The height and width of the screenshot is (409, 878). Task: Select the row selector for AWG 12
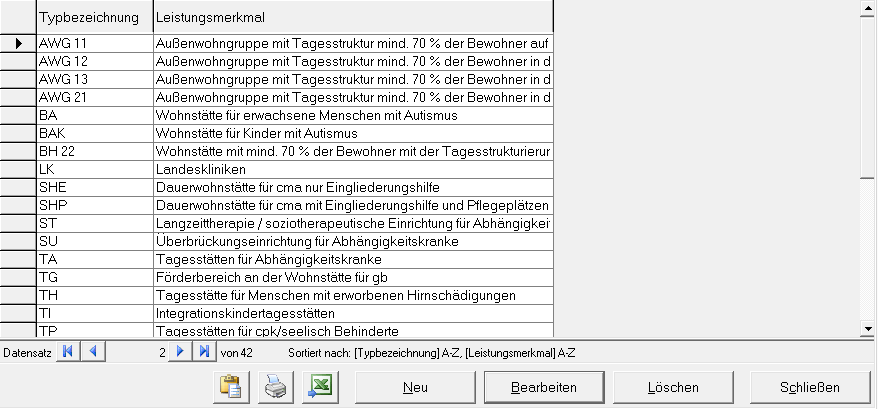point(18,62)
